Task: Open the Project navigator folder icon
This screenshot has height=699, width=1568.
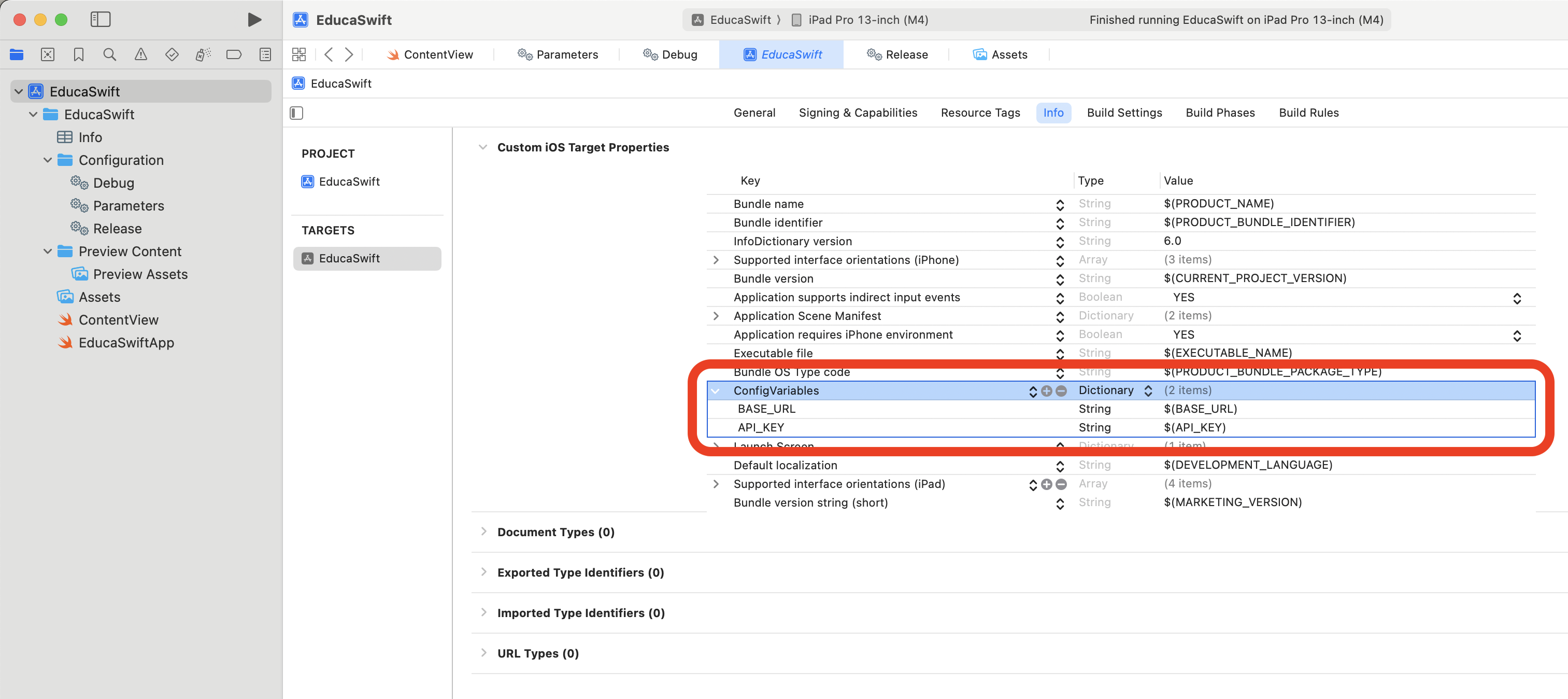Action: coord(17,55)
